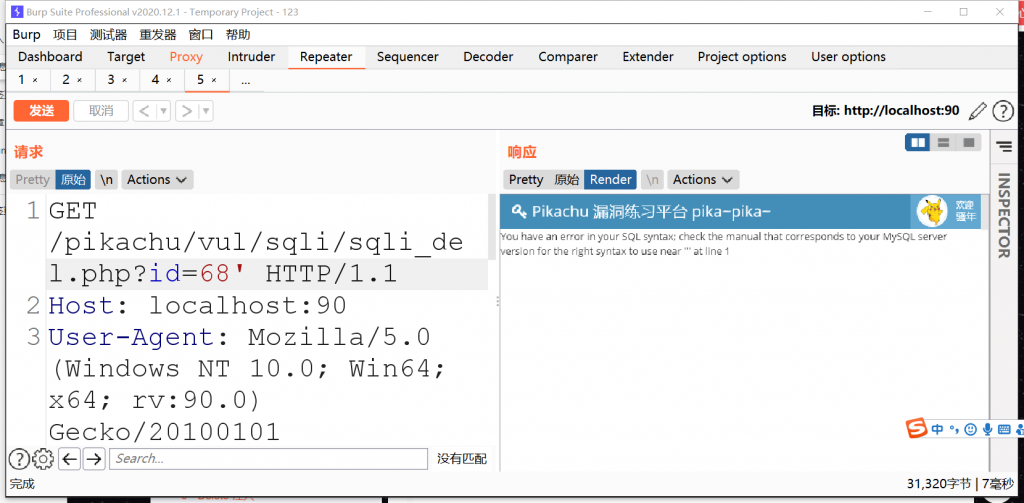1024x503 pixels.
Task: Select side-by-side split layout icon
Action: click(x=917, y=143)
